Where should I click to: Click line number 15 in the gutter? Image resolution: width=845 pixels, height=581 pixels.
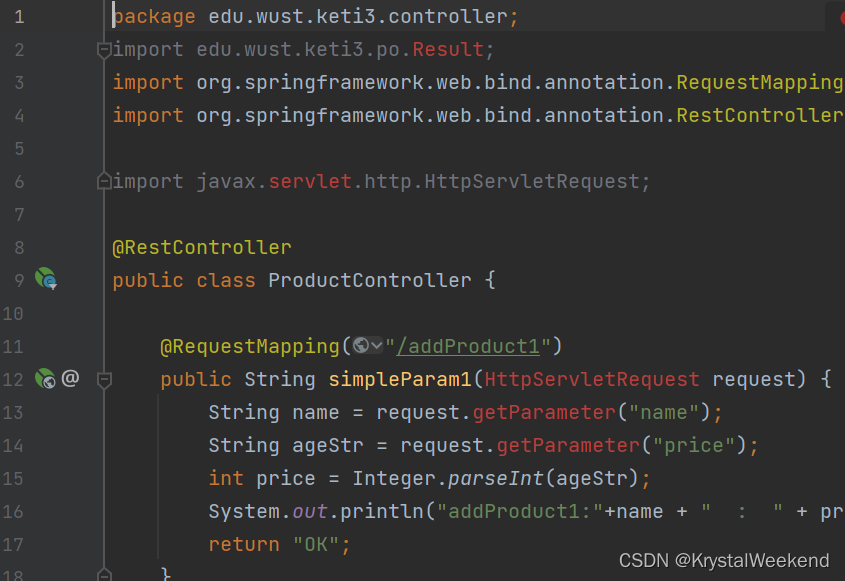click(13, 479)
